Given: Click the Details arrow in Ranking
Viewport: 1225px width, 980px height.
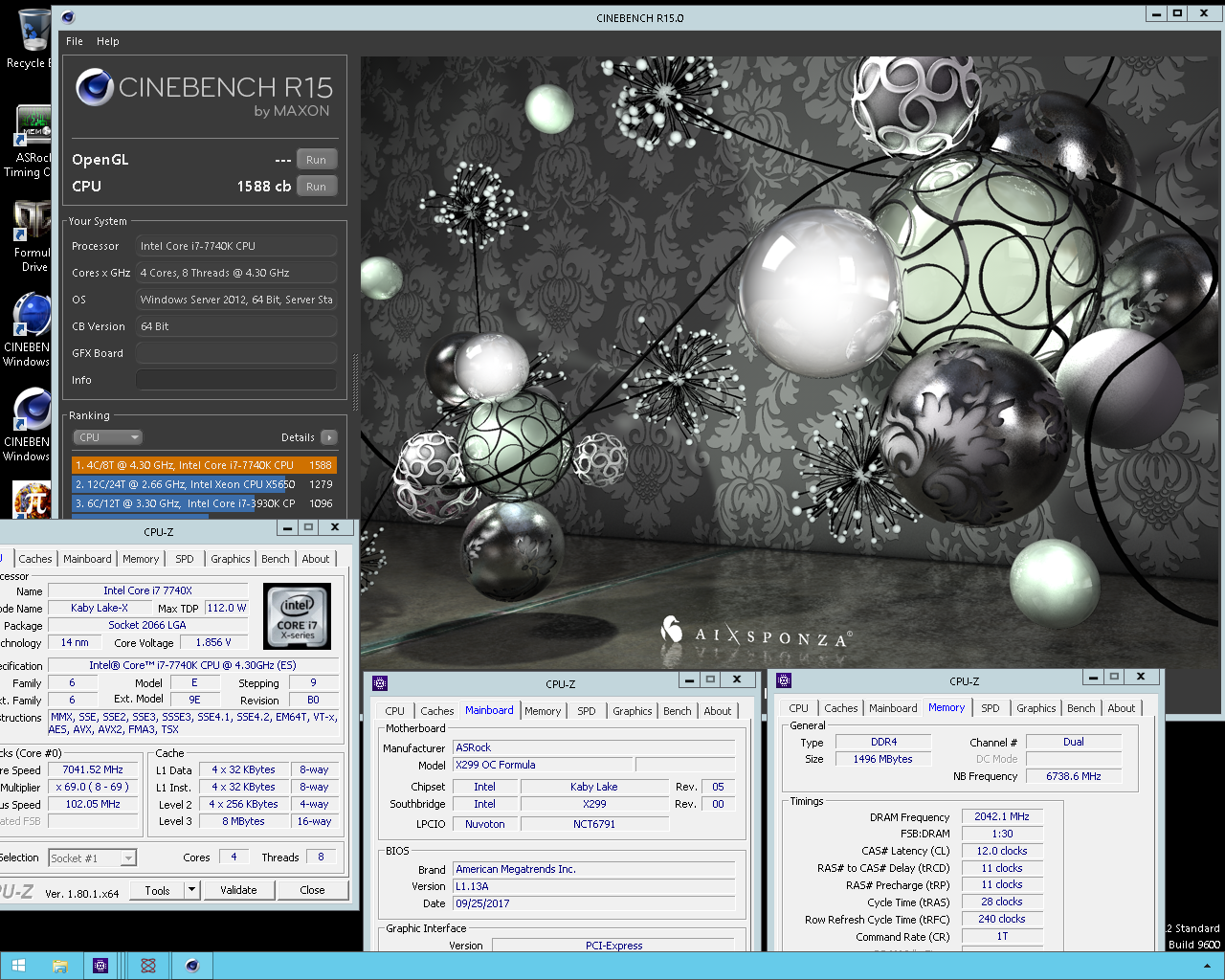Looking at the screenshot, I should [x=328, y=437].
